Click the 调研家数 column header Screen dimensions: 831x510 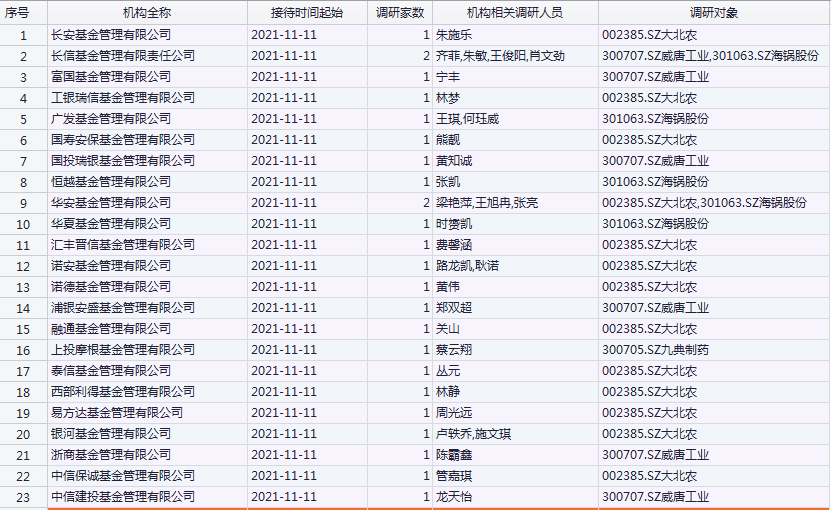399,12
